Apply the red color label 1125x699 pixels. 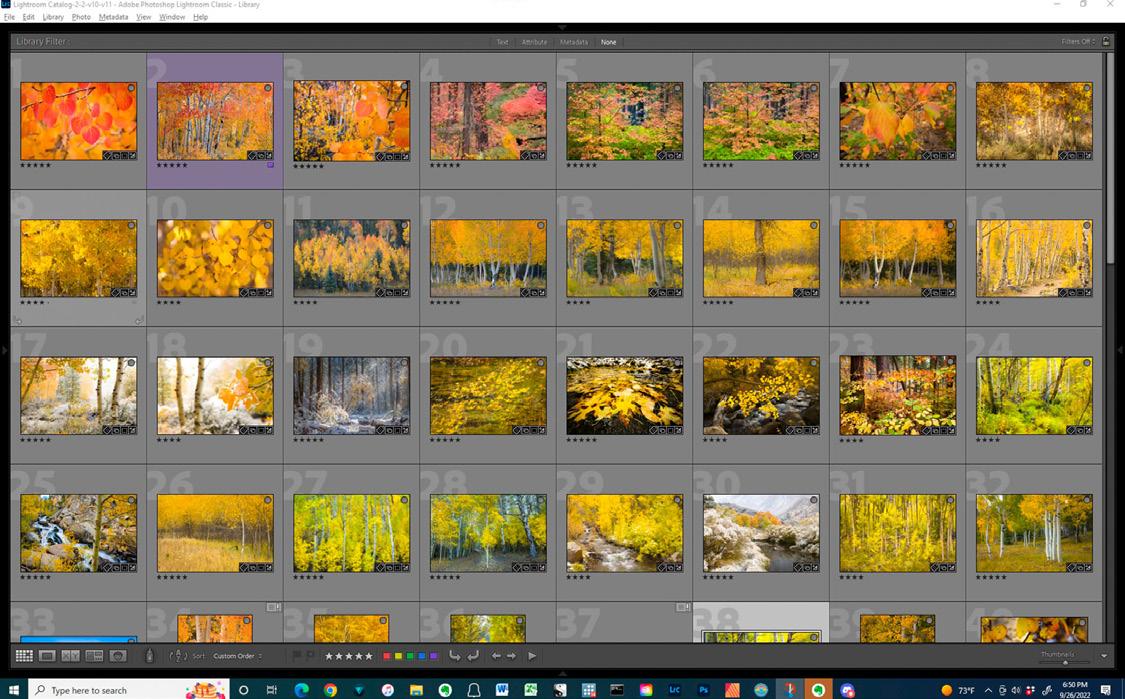(x=387, y=656)
